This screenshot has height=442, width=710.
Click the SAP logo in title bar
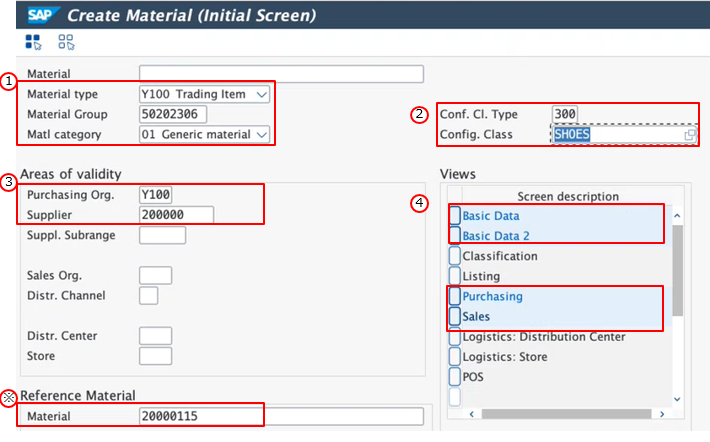pos(38,14)
